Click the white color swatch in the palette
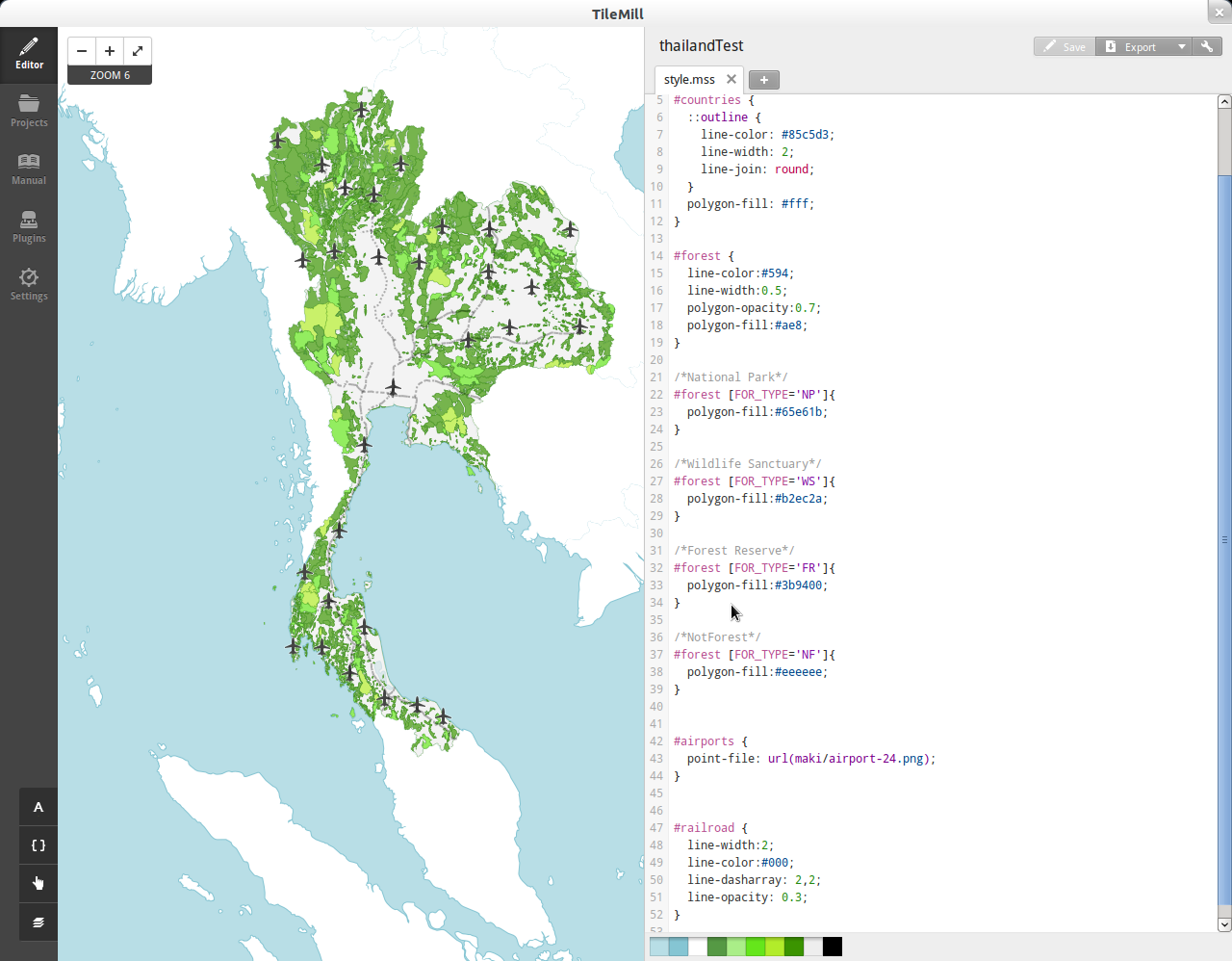Viewport: 1232px width, 961px height. (698, 947)
